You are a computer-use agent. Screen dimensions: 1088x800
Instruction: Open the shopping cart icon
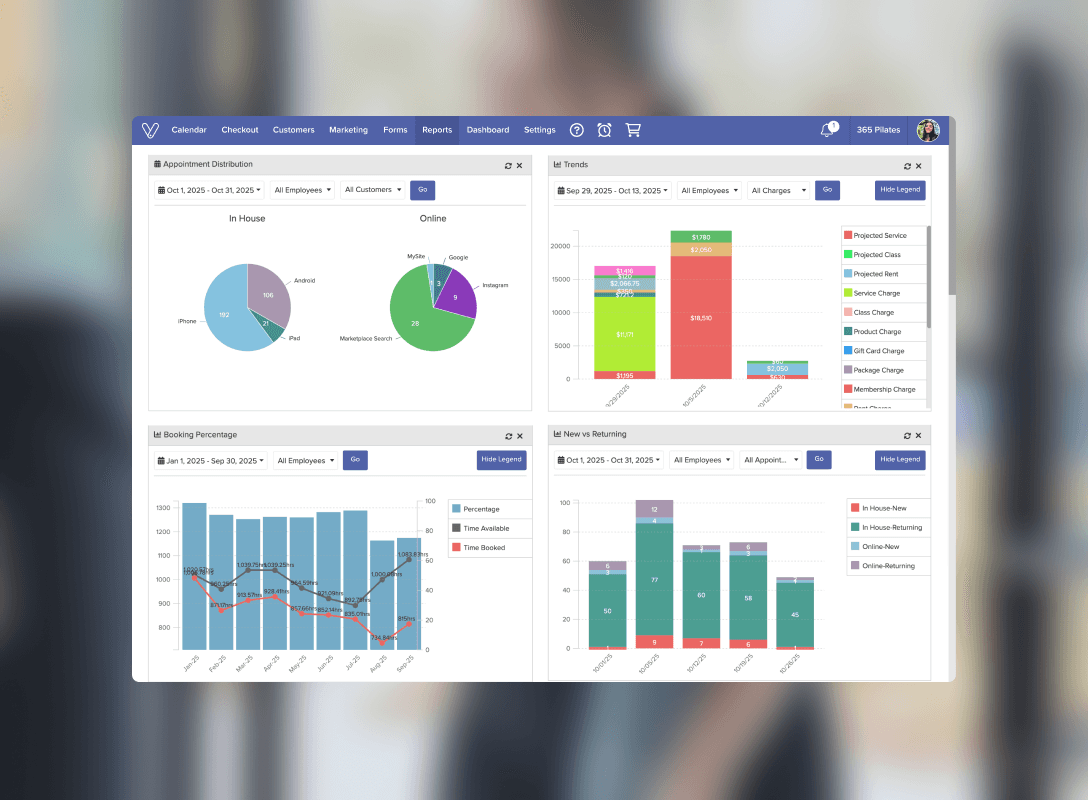click(x=632, y=130)
